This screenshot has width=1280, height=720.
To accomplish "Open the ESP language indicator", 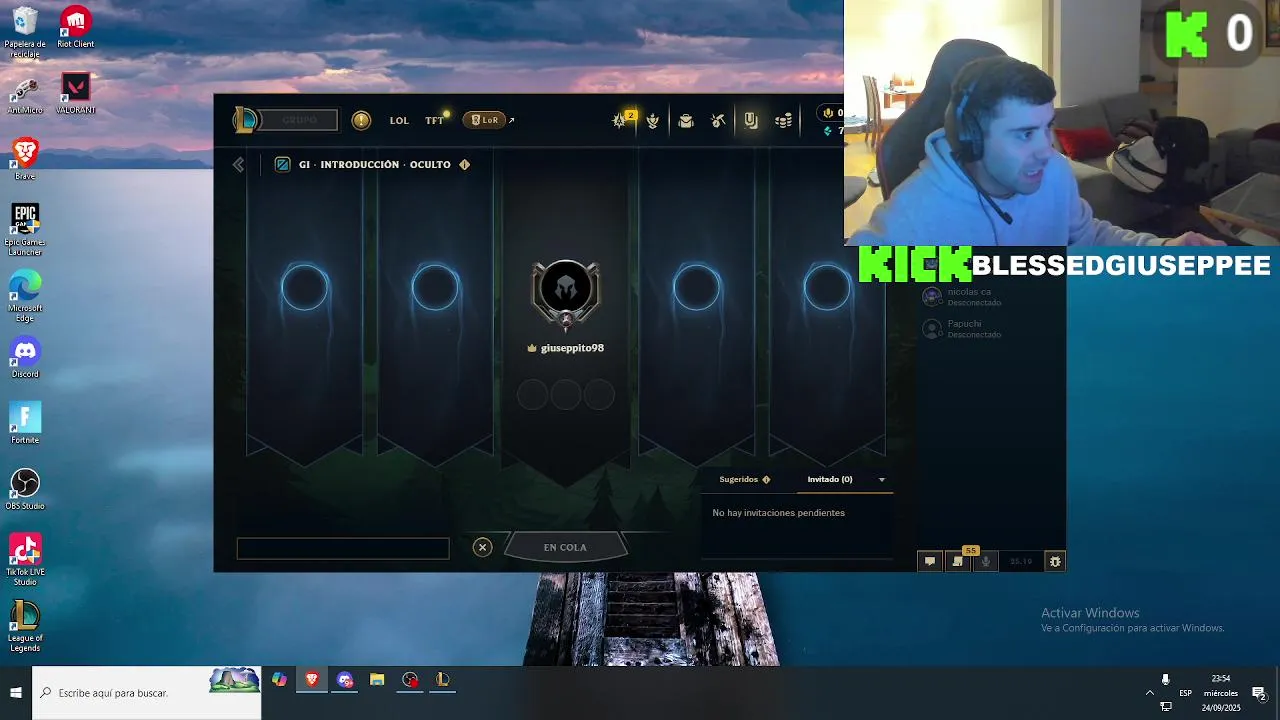I will pos(1185,693).
